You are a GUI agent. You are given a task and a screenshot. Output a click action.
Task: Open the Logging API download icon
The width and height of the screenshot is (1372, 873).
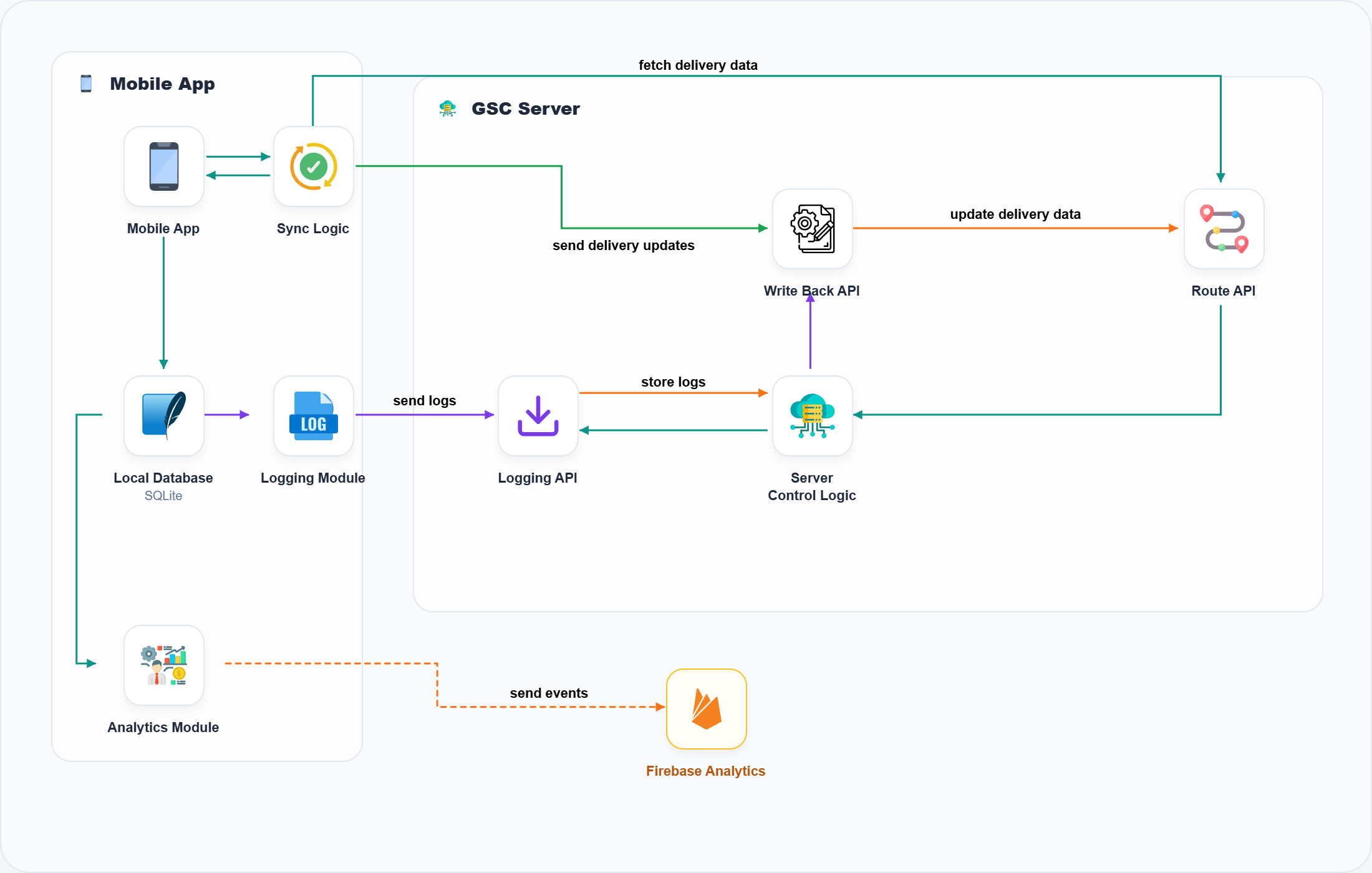(538, 415)
